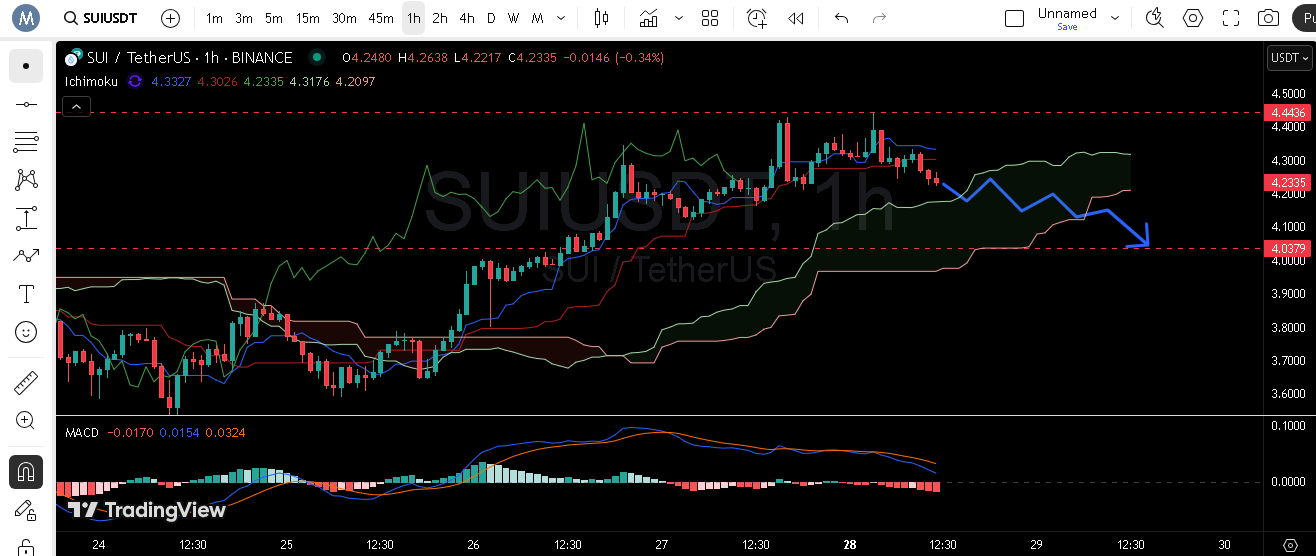Viewport: 1316px width, 556px height.
Task: Open the indicator templates grid
Action: (x=710, y=18)
